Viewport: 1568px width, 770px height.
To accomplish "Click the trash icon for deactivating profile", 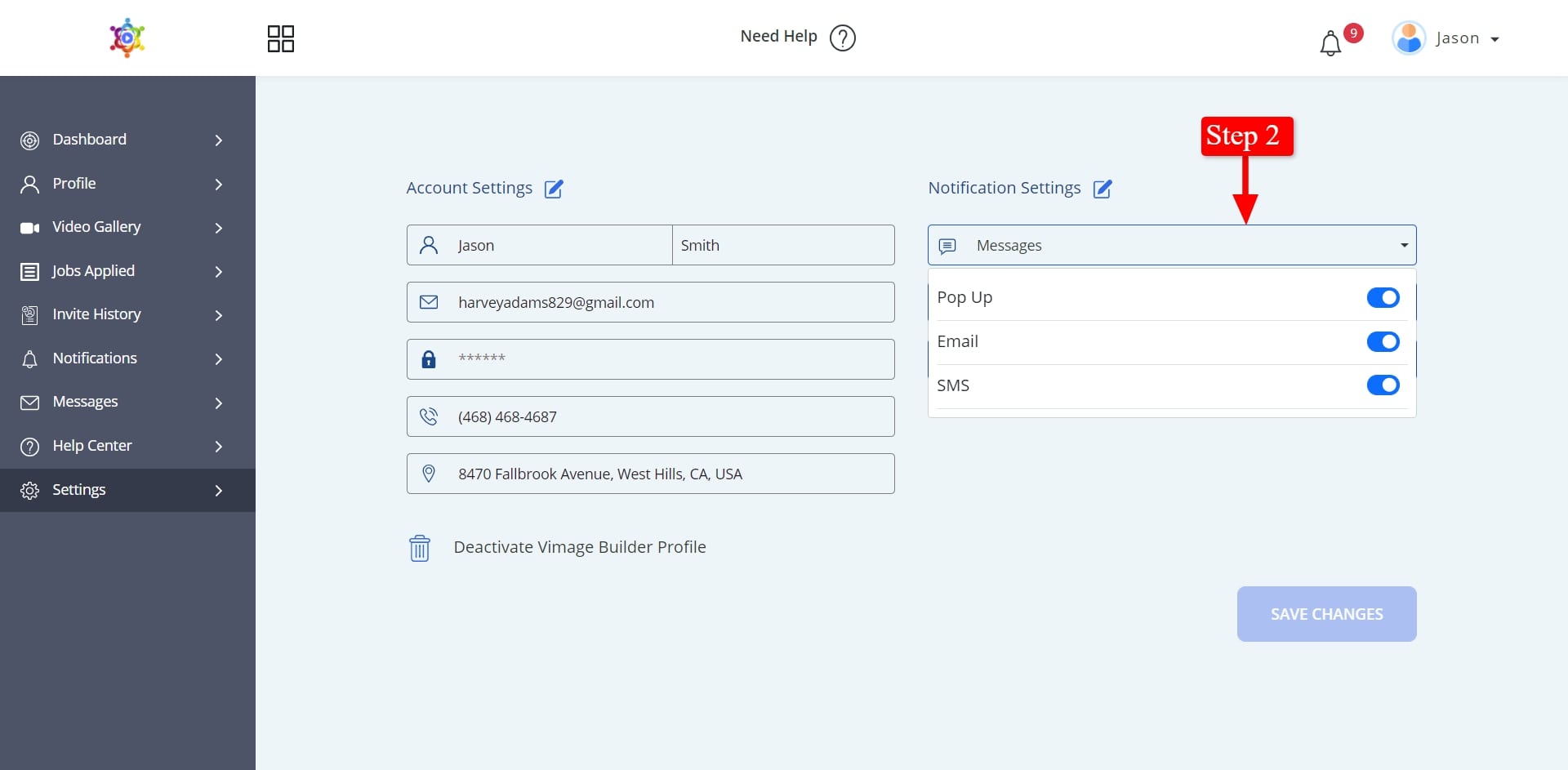I will point(420,548).
